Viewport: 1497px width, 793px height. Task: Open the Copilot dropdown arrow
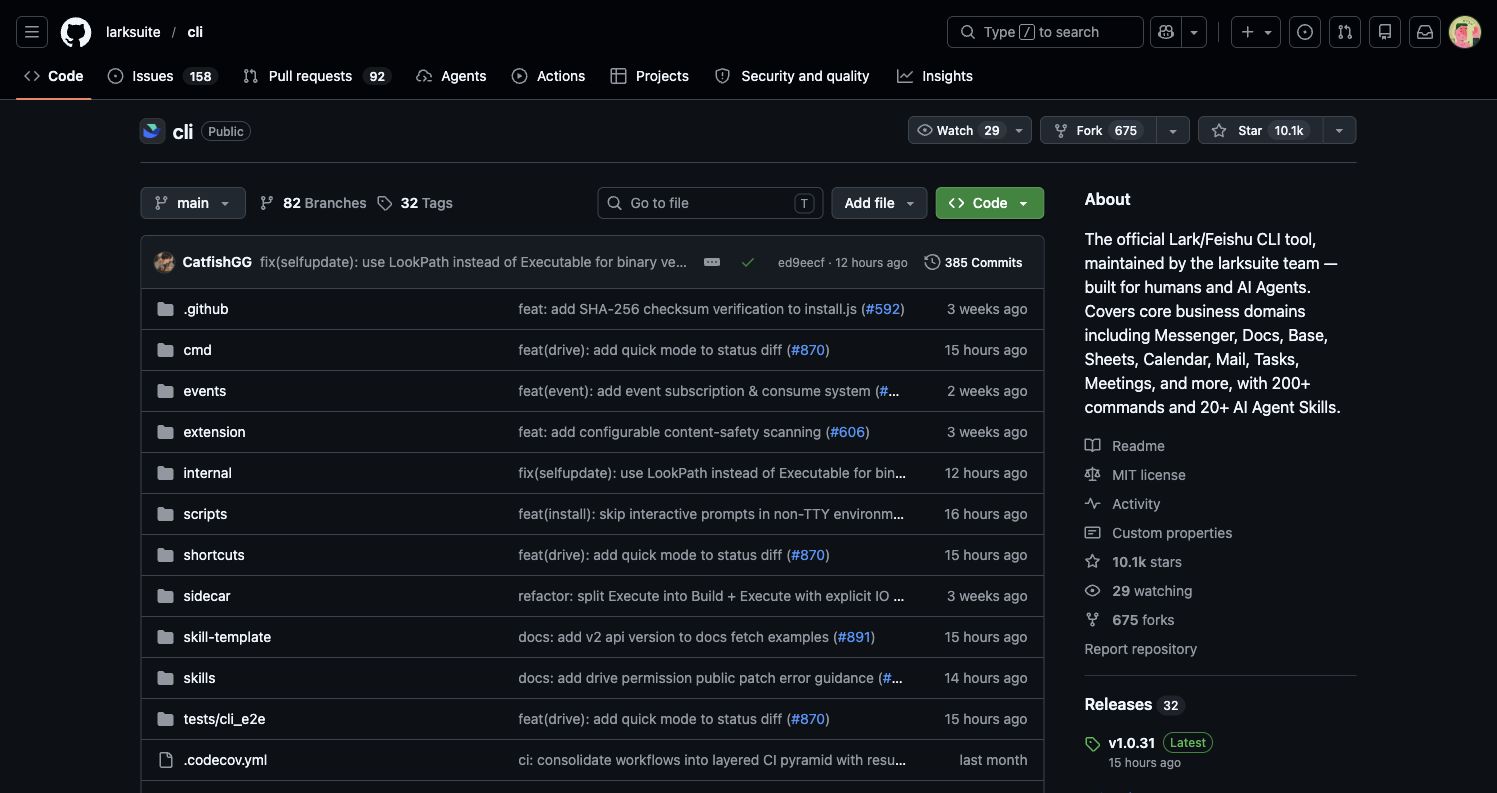(x=1194, y=32)
